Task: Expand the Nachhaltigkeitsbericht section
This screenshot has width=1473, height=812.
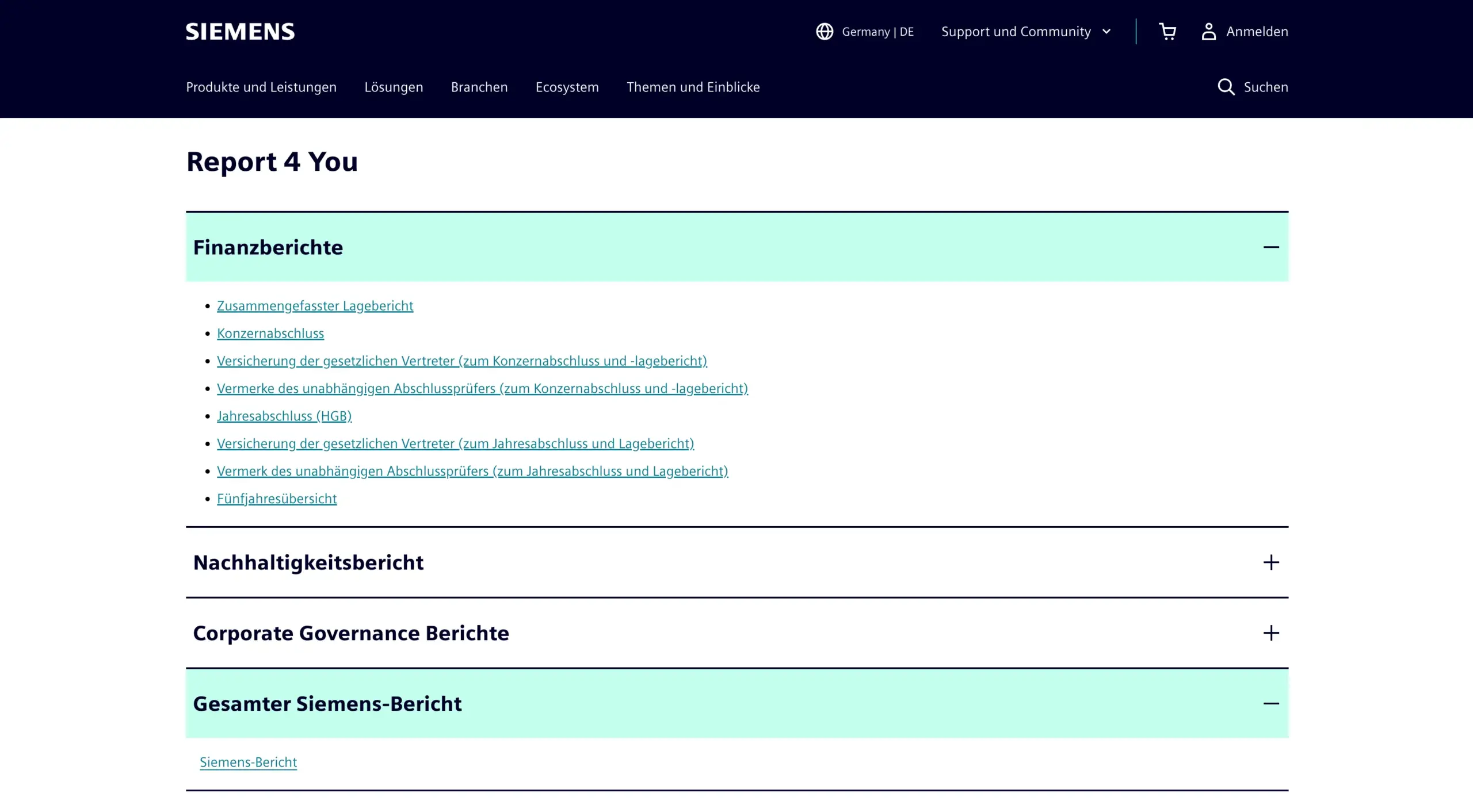Action: [x=308, y=562]
